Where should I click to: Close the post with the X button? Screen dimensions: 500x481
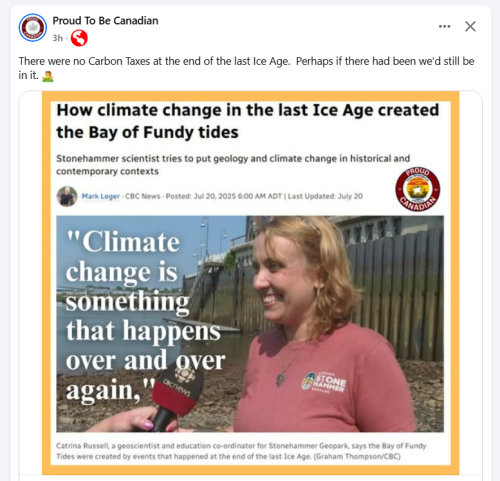click(470, 26)
